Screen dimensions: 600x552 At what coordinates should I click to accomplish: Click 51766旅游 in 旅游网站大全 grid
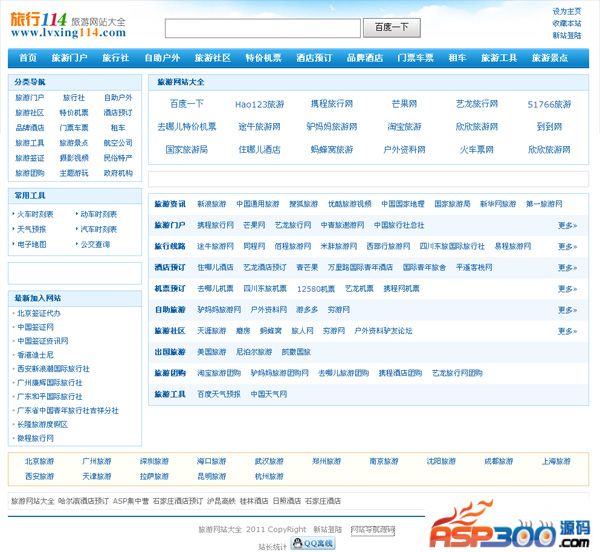pyautogui.click(x=549, y=104)
